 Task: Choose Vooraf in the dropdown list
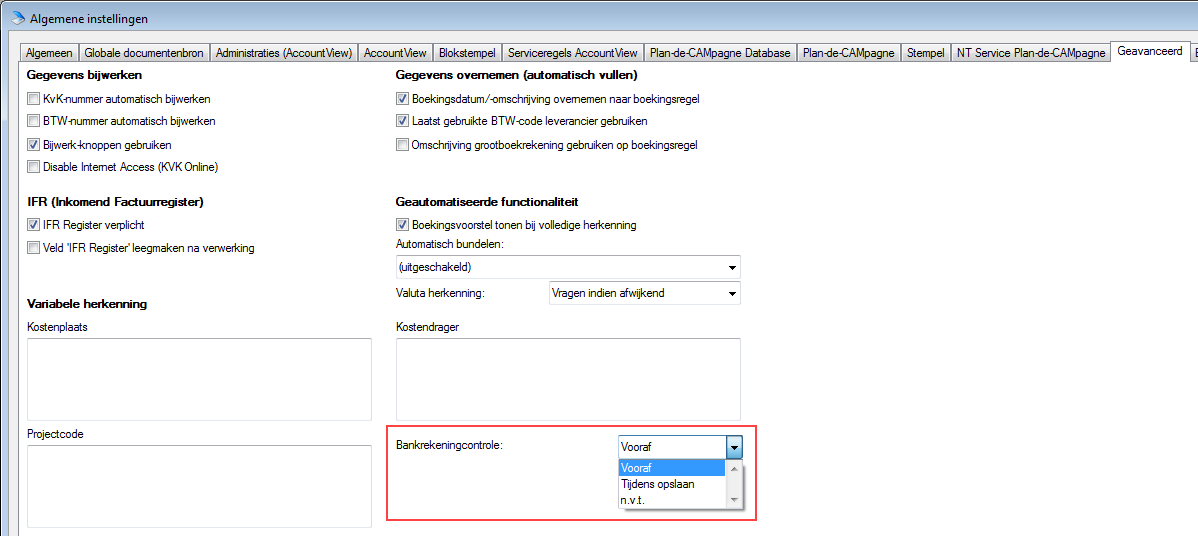coord(671,468)
